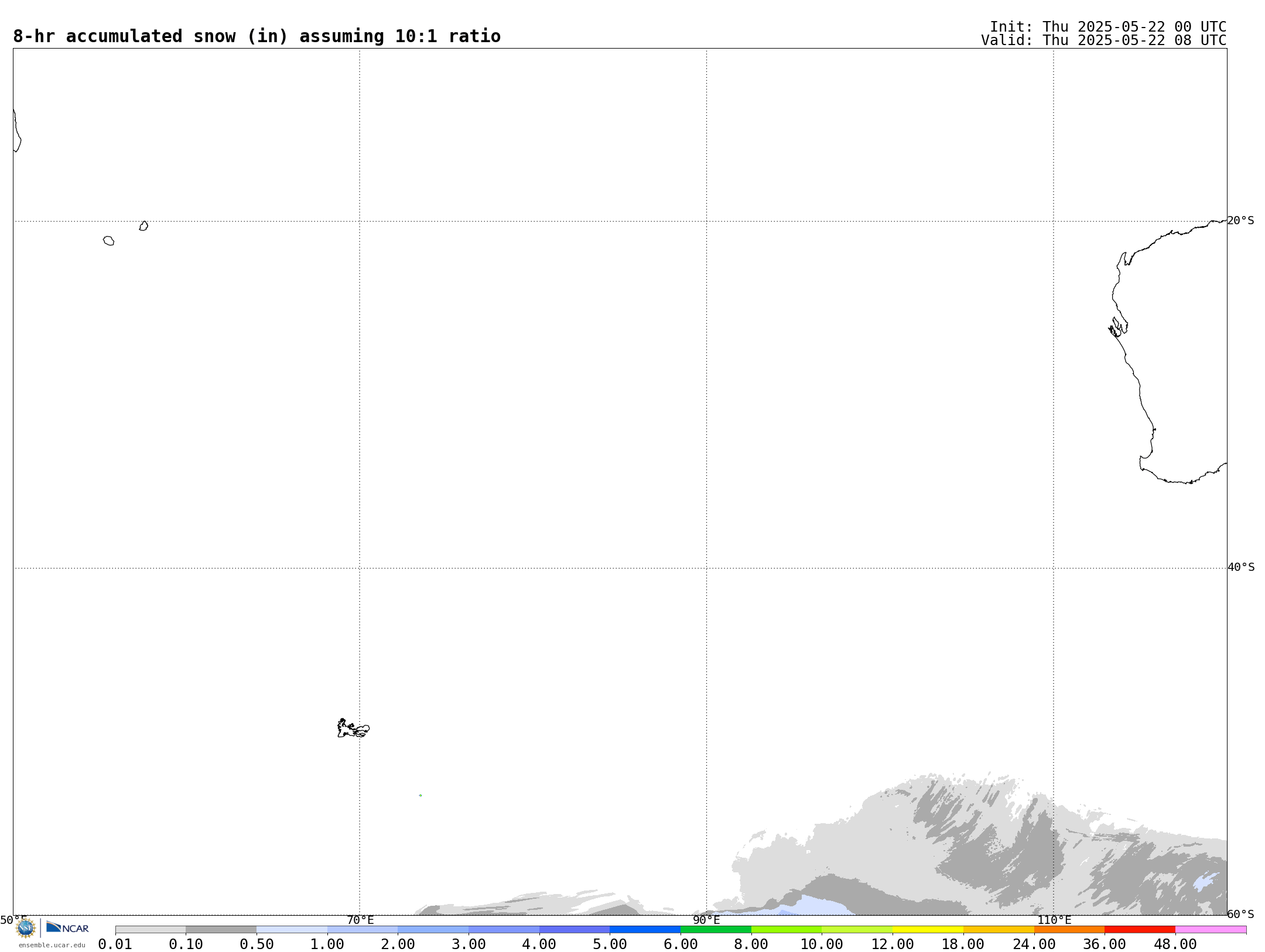The width and height of the screenshot is (1265, 952).
Task: Click the 1.00 legend value
Action: pos(327,944)
